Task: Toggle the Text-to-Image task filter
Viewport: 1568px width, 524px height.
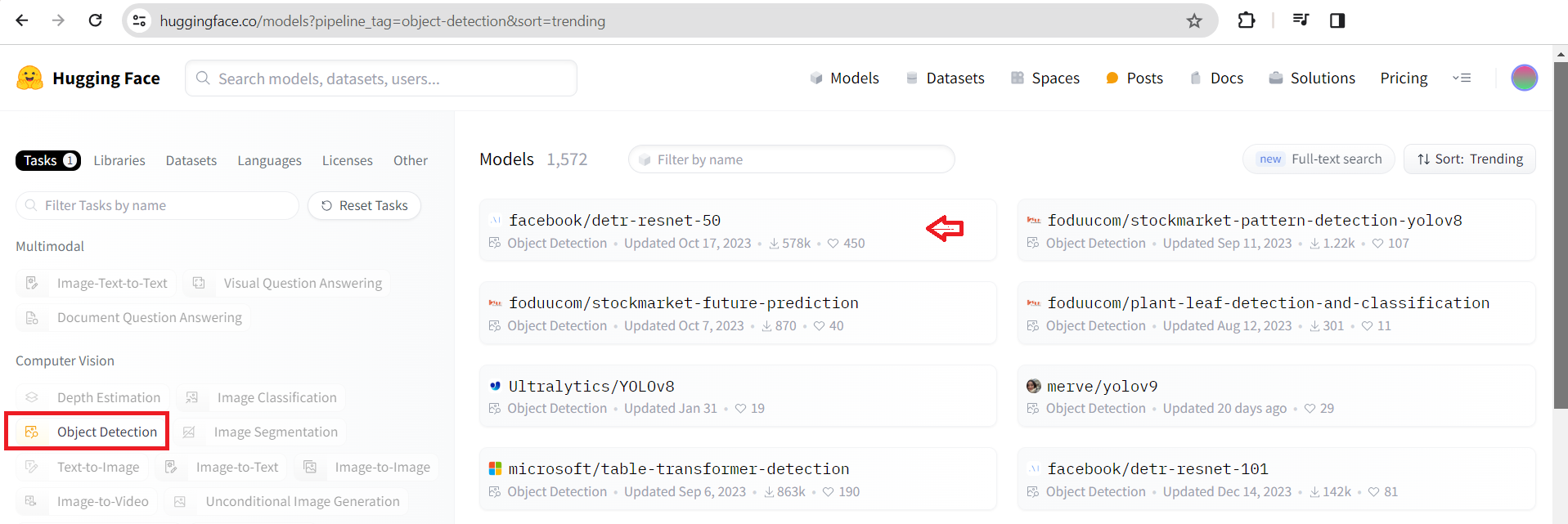Action: click(82, 467)
